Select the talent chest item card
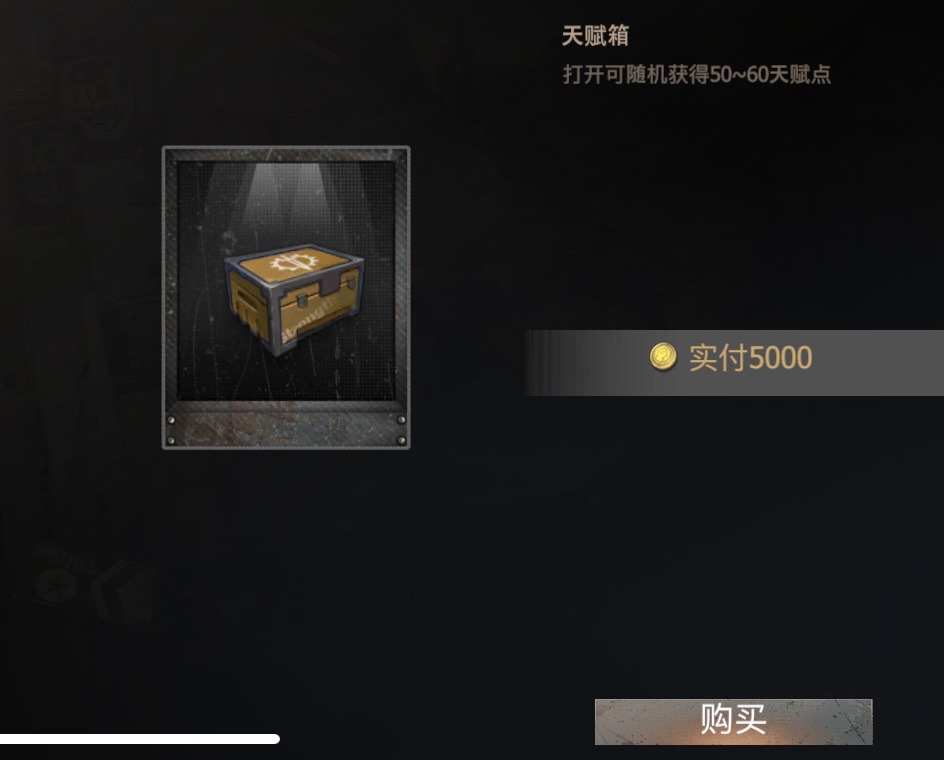Image resolution: width=944 pixels, height=760 pixels. (x=286, y=297)
